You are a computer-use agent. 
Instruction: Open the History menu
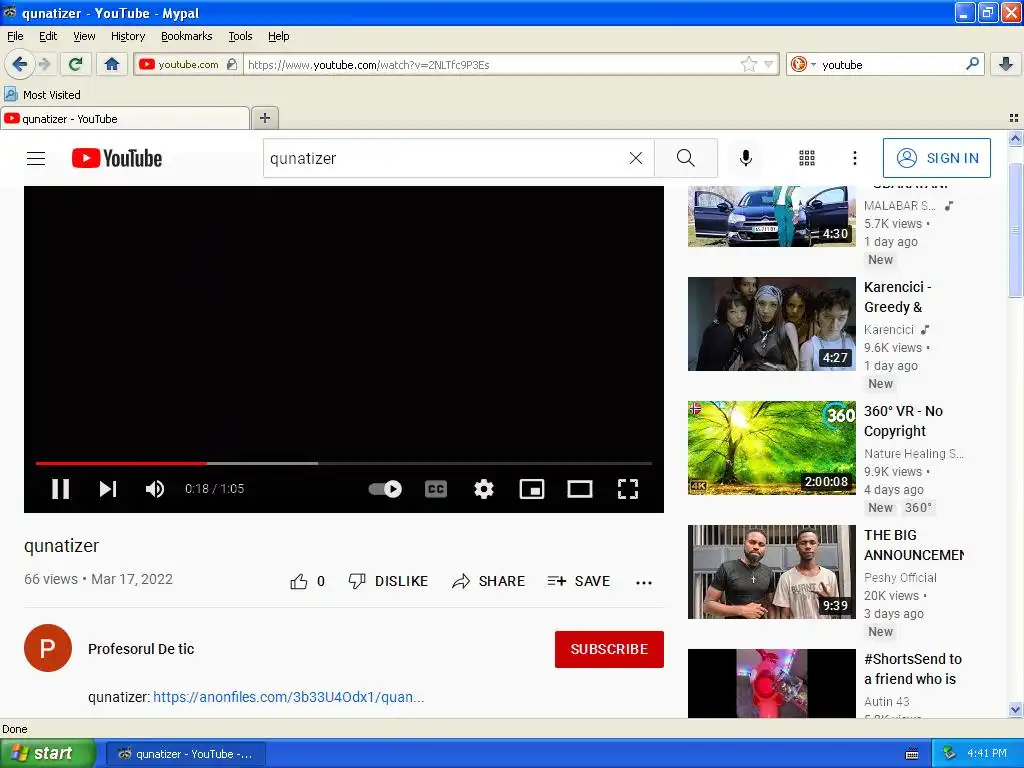coord(128,36)
